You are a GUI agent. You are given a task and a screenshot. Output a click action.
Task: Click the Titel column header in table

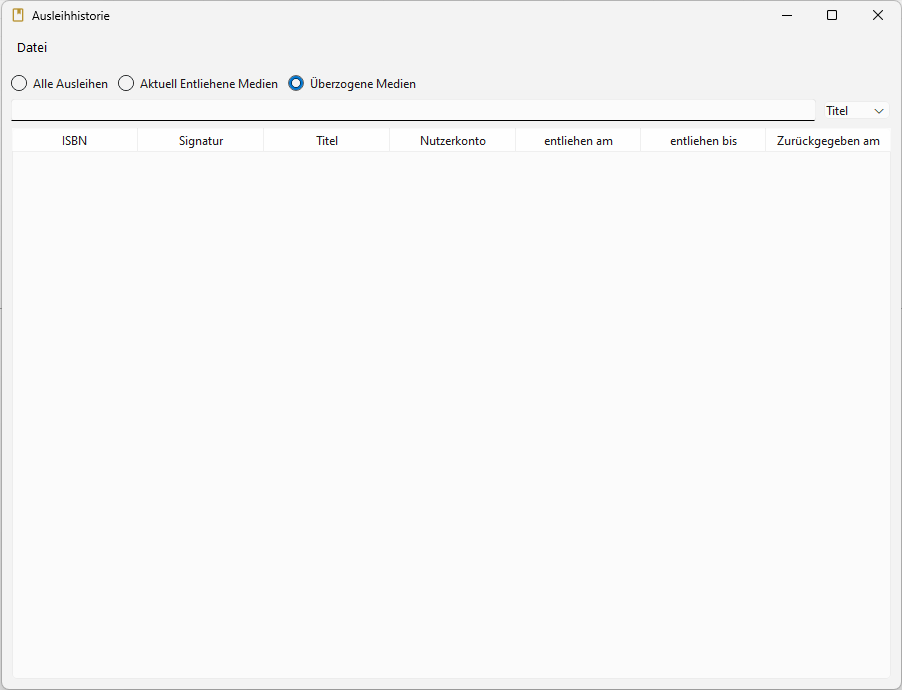pos(327,141)
